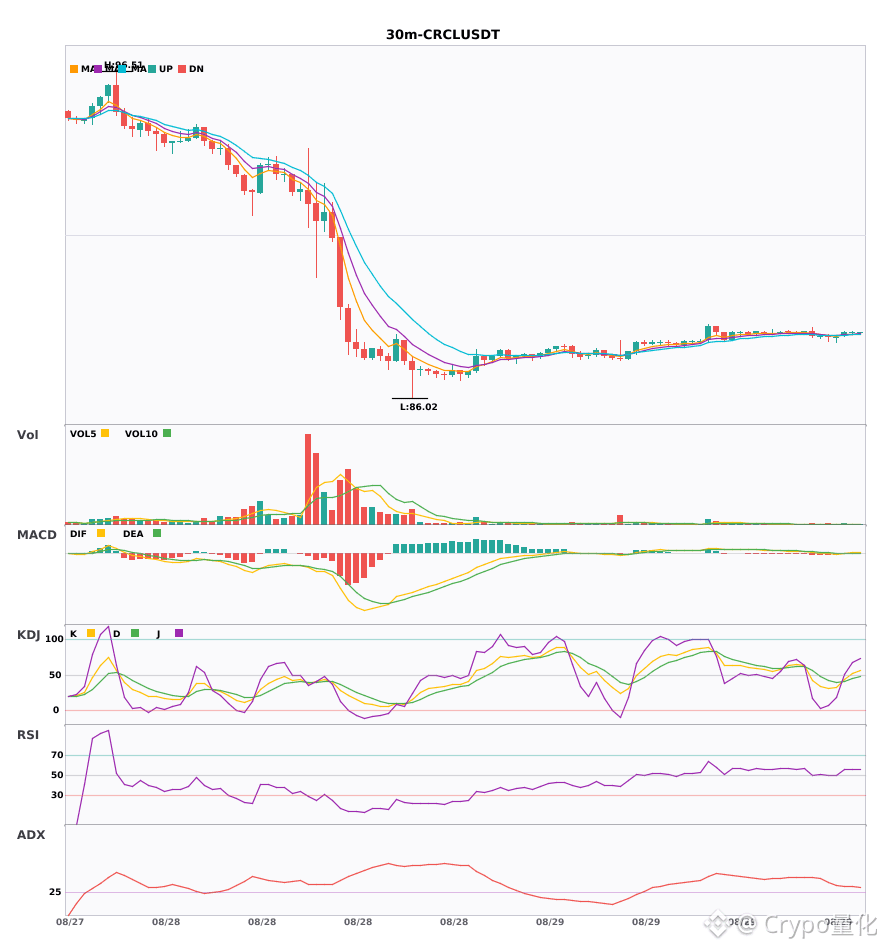Screen dimensions: 885x950
Task: Click the purple J legend swatch
Action: tap(179, 633)
